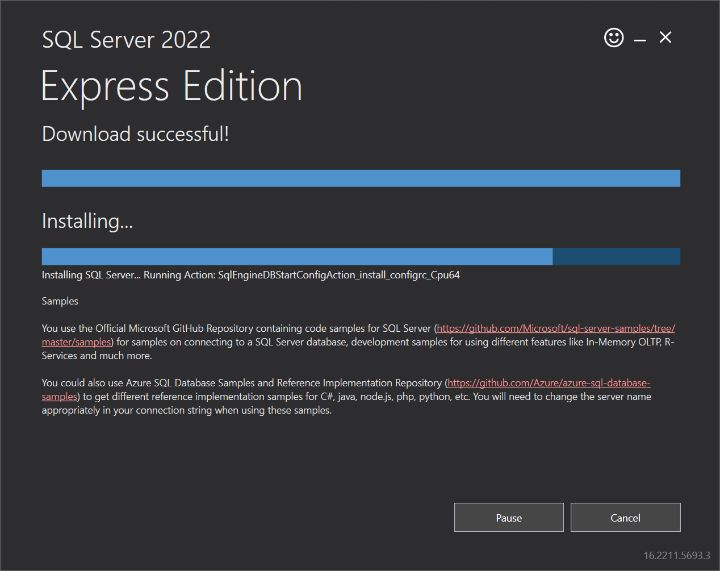Close the SQL Server installer window
The height and width of the screenshot is (571, 720).
point(665,37)
